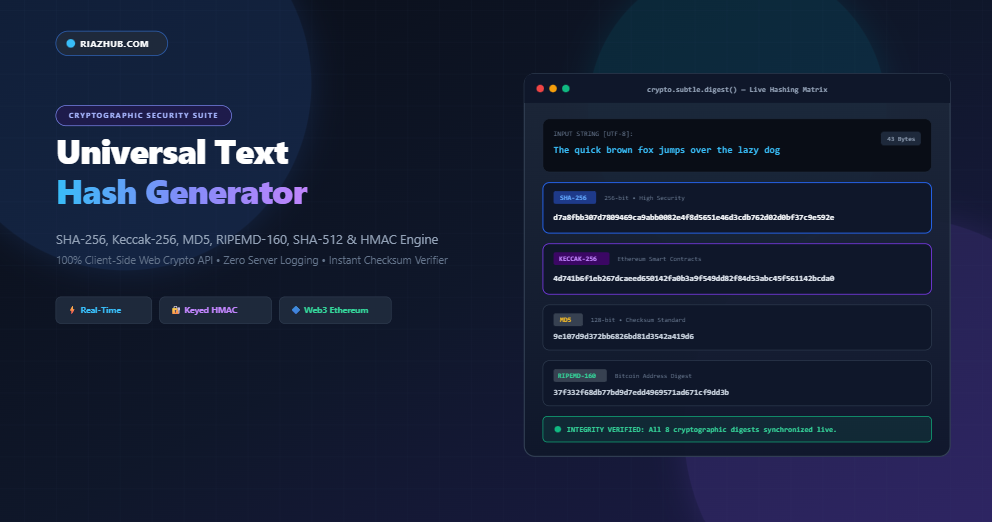This screenshot has width=992, height=522.
Task: Click the blue dot in RIAZHUB.COM badge
Action: 71,44
